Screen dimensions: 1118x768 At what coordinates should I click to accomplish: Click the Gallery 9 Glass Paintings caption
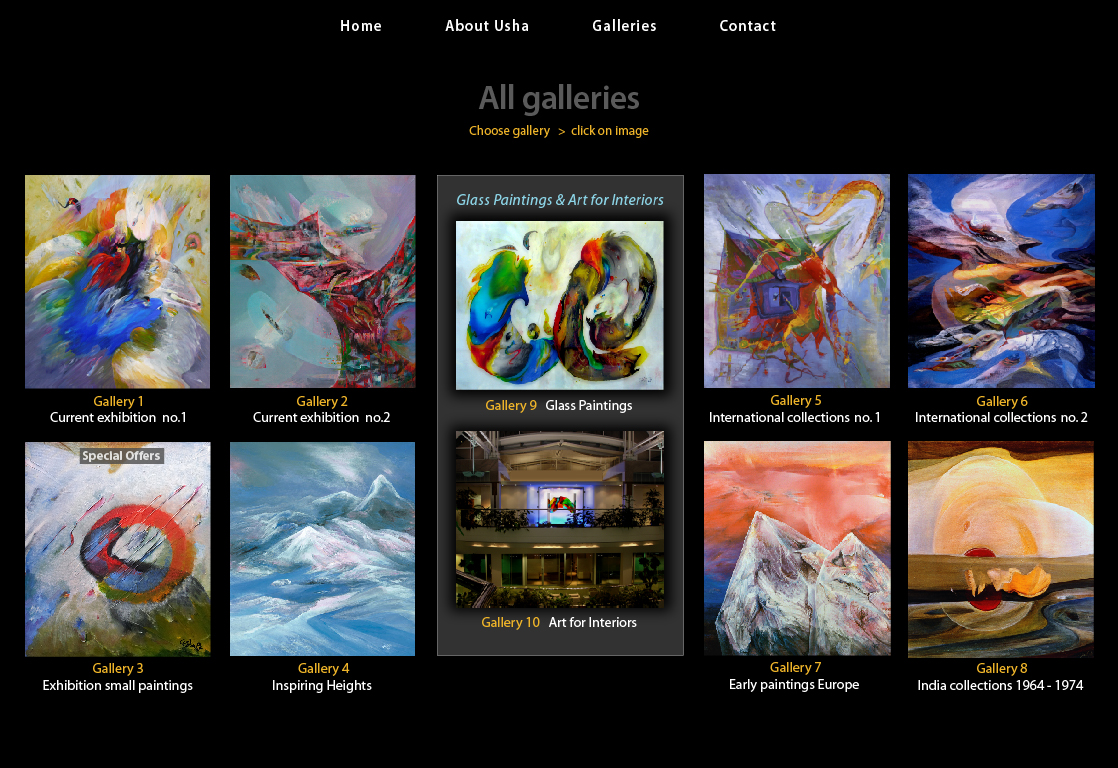click(x=559, y=406)
